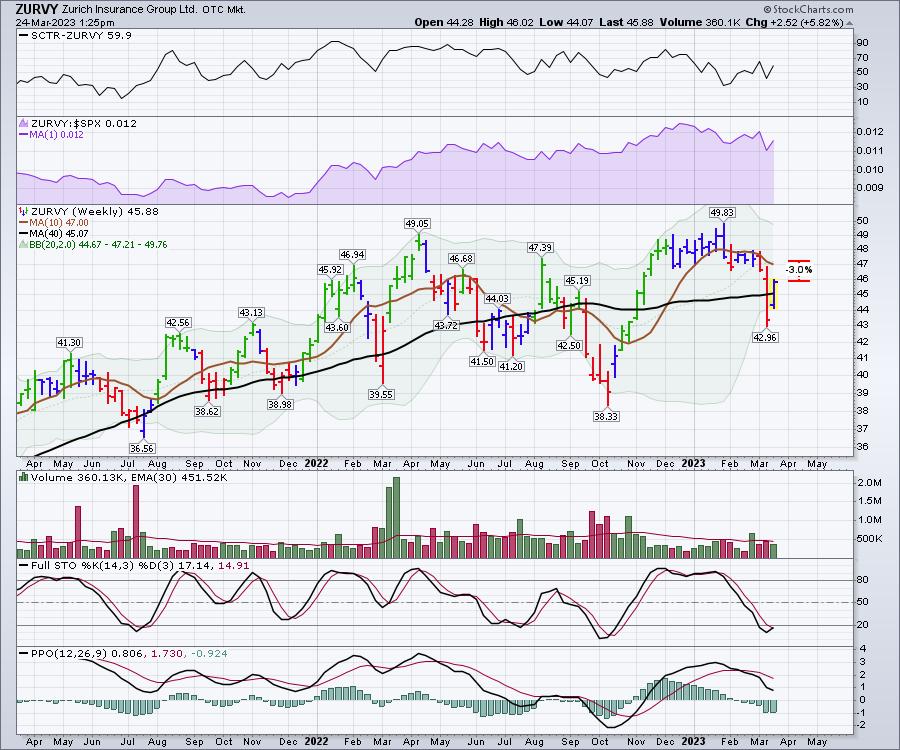This screenshot has width=900, height=750.
Task: Click the -3.0% red range annotation
Action: (799, 269)
